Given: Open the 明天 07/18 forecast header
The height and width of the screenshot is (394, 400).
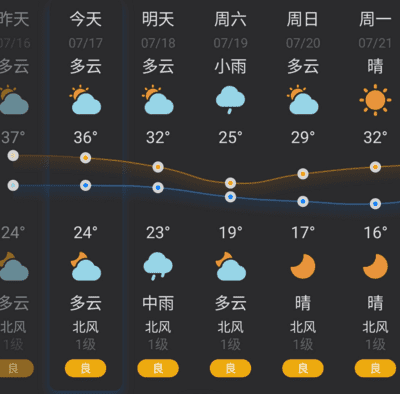Looking at the screenshot, I should click(158, 30).
